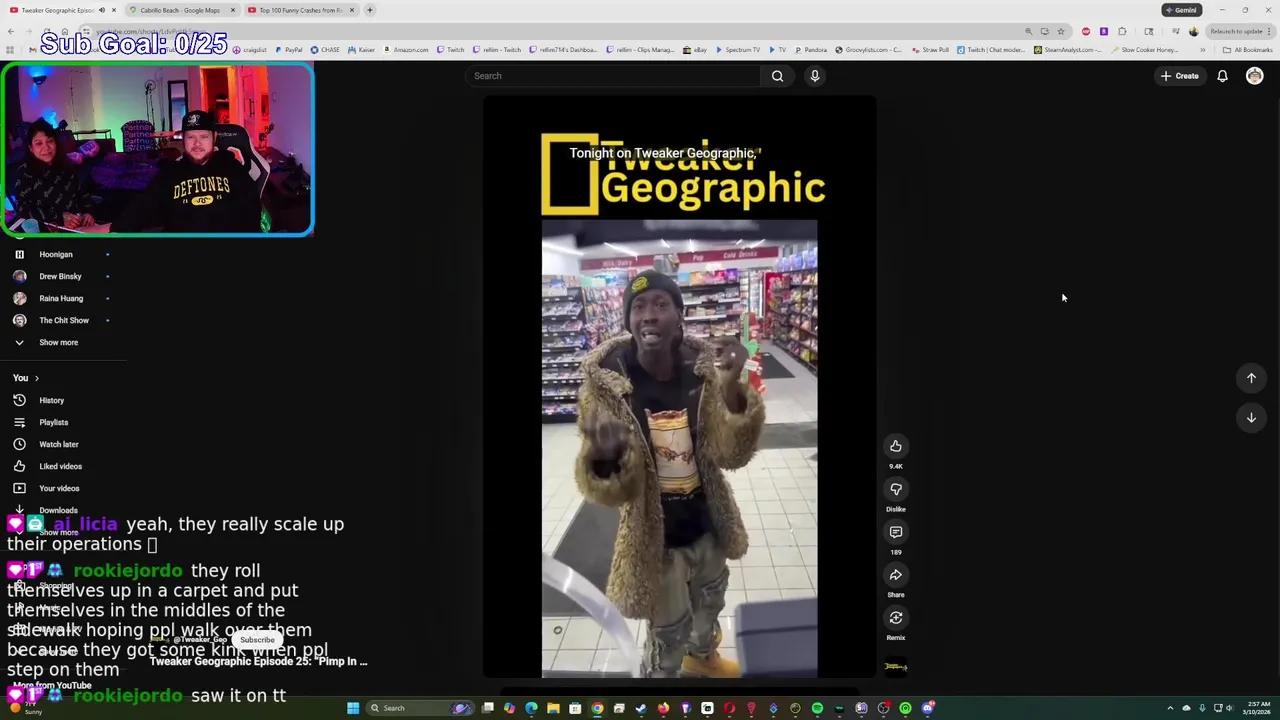Click the YouTube search input field
The width and height of the screenshot is (1280, 720).
pyautogui.click(x=615, y=76)
